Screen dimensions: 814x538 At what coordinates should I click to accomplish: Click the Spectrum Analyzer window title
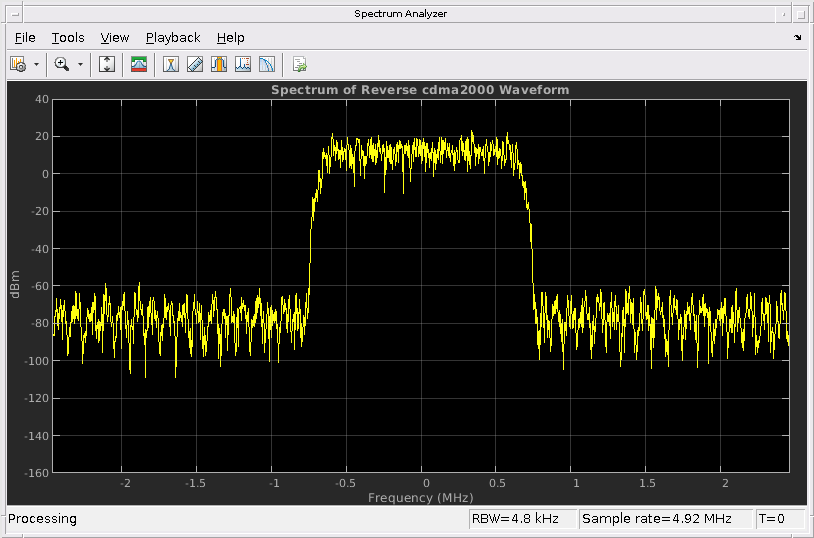(x=400, y=14)
